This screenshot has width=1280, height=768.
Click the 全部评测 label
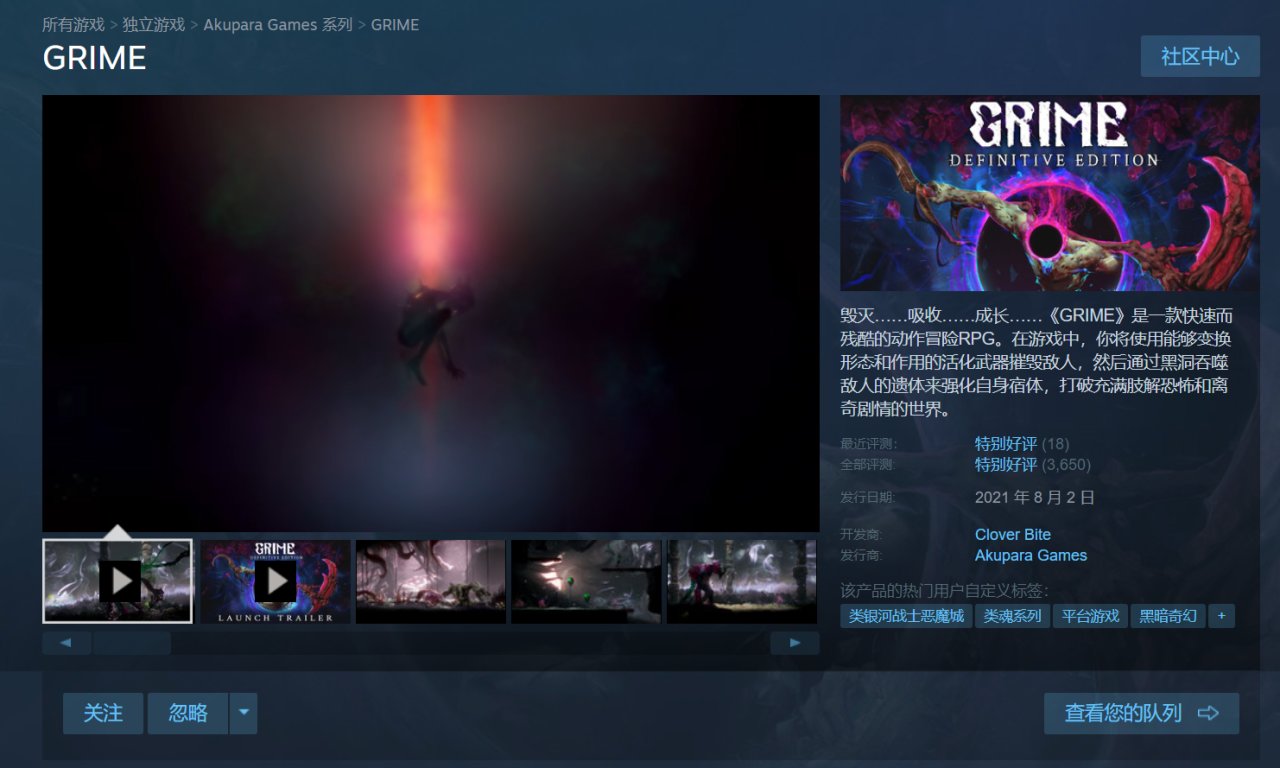(x=868, y=465)
